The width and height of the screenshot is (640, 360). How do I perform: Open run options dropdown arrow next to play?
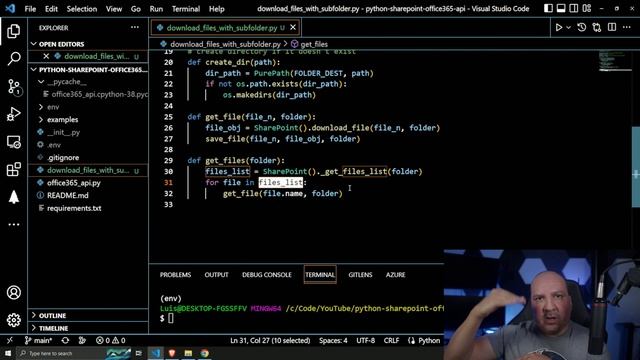[x=568, y=27]
